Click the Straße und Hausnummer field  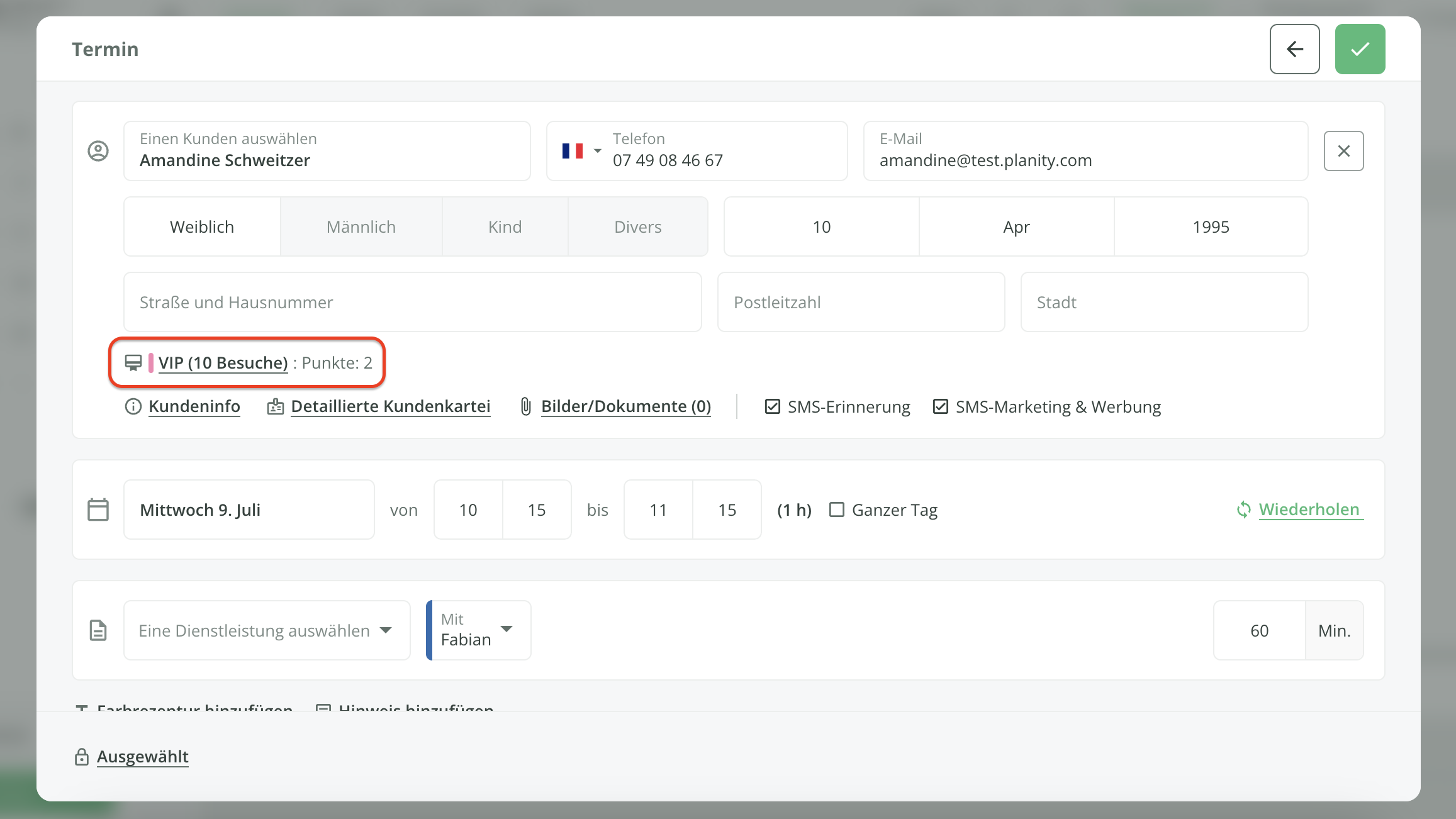click(x=412, y=303)
